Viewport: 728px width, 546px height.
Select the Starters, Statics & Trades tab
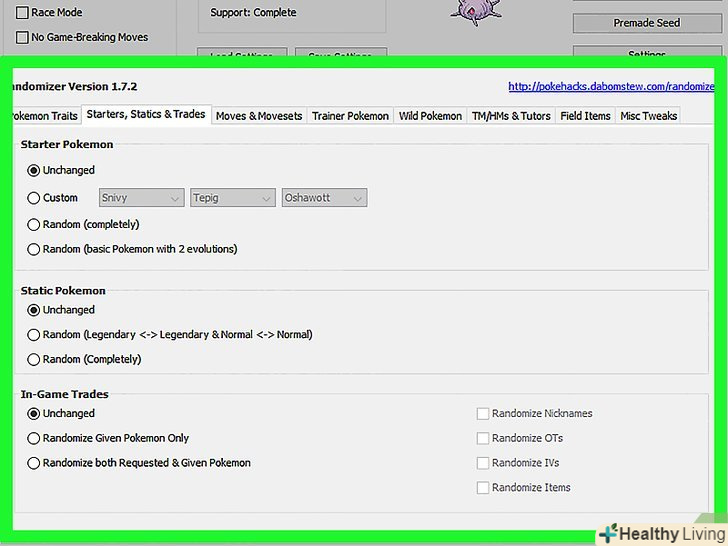click(x=146, y=114)
